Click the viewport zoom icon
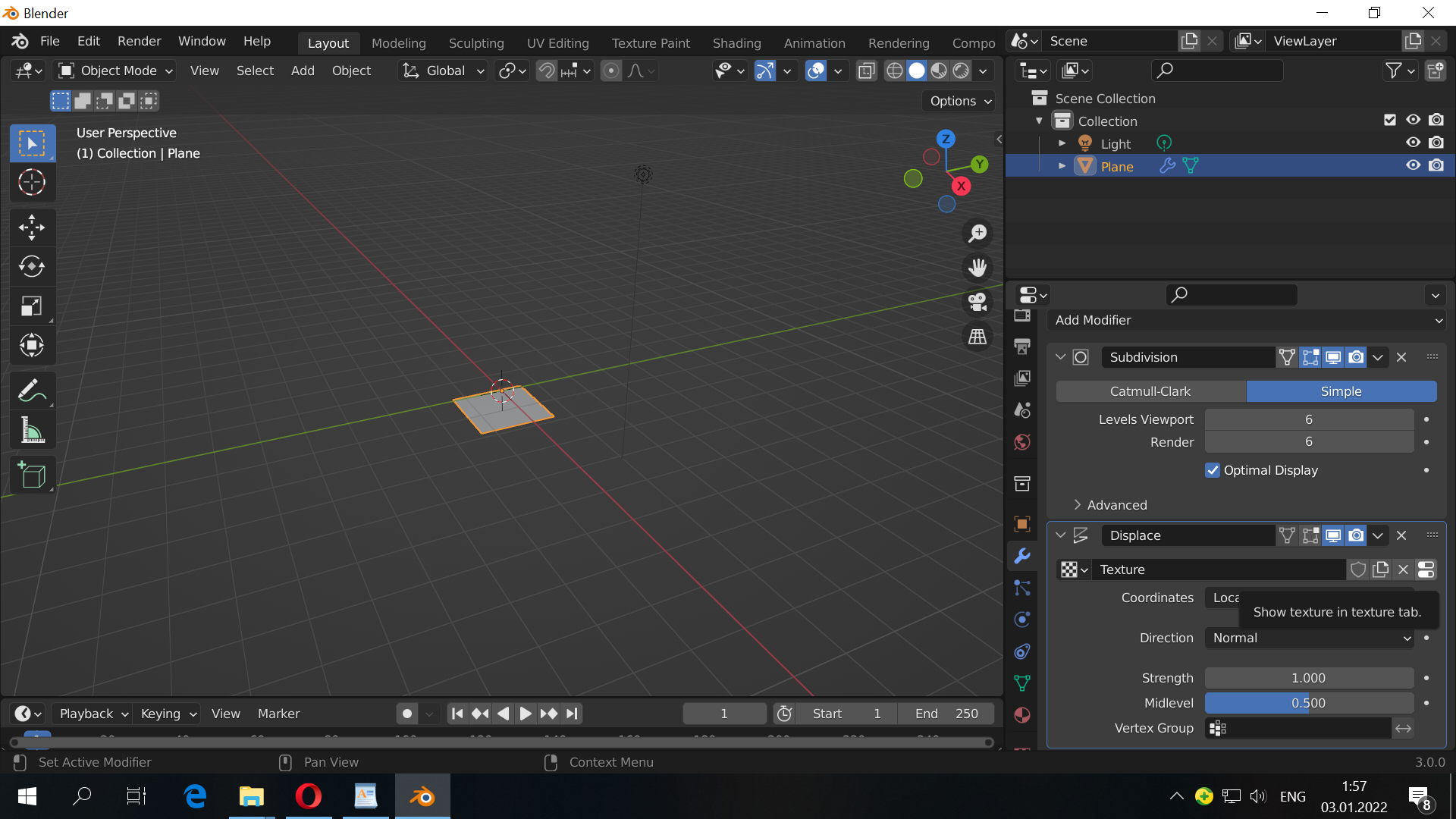The image size is (1456, 819). coord(977,233)
